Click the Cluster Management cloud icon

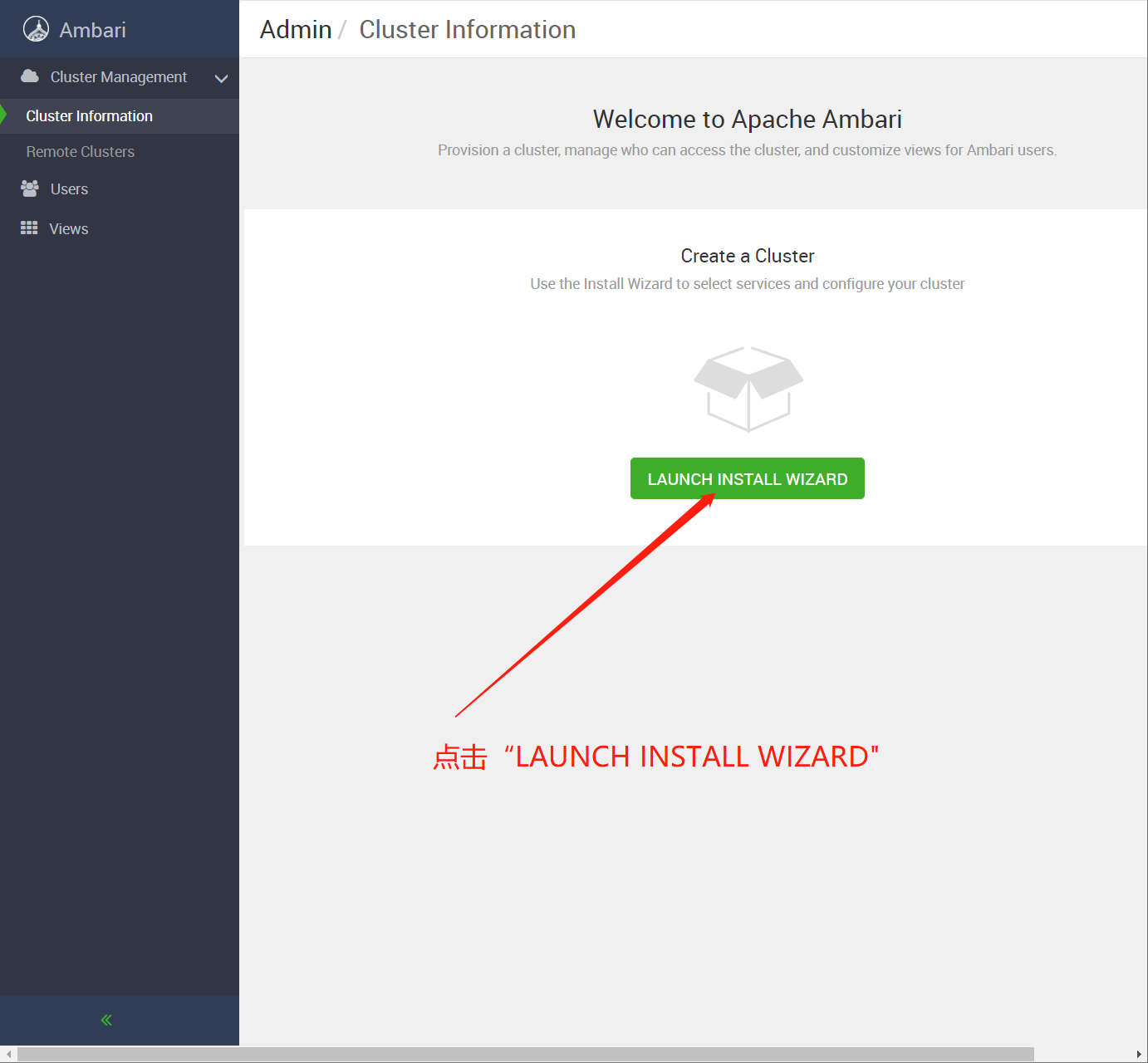tap(30, 76)
